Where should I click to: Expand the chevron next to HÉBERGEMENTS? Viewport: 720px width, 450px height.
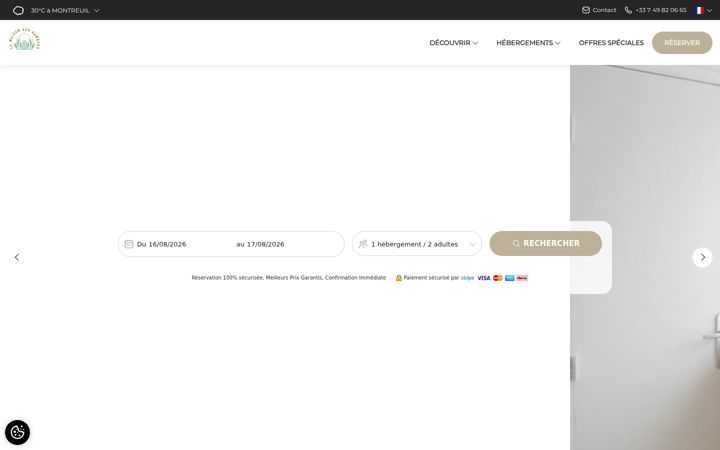[558, 43]
